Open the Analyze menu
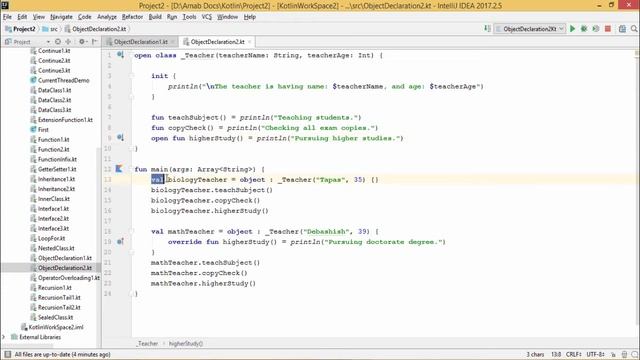The image size is (640, 360). (107, 17)
